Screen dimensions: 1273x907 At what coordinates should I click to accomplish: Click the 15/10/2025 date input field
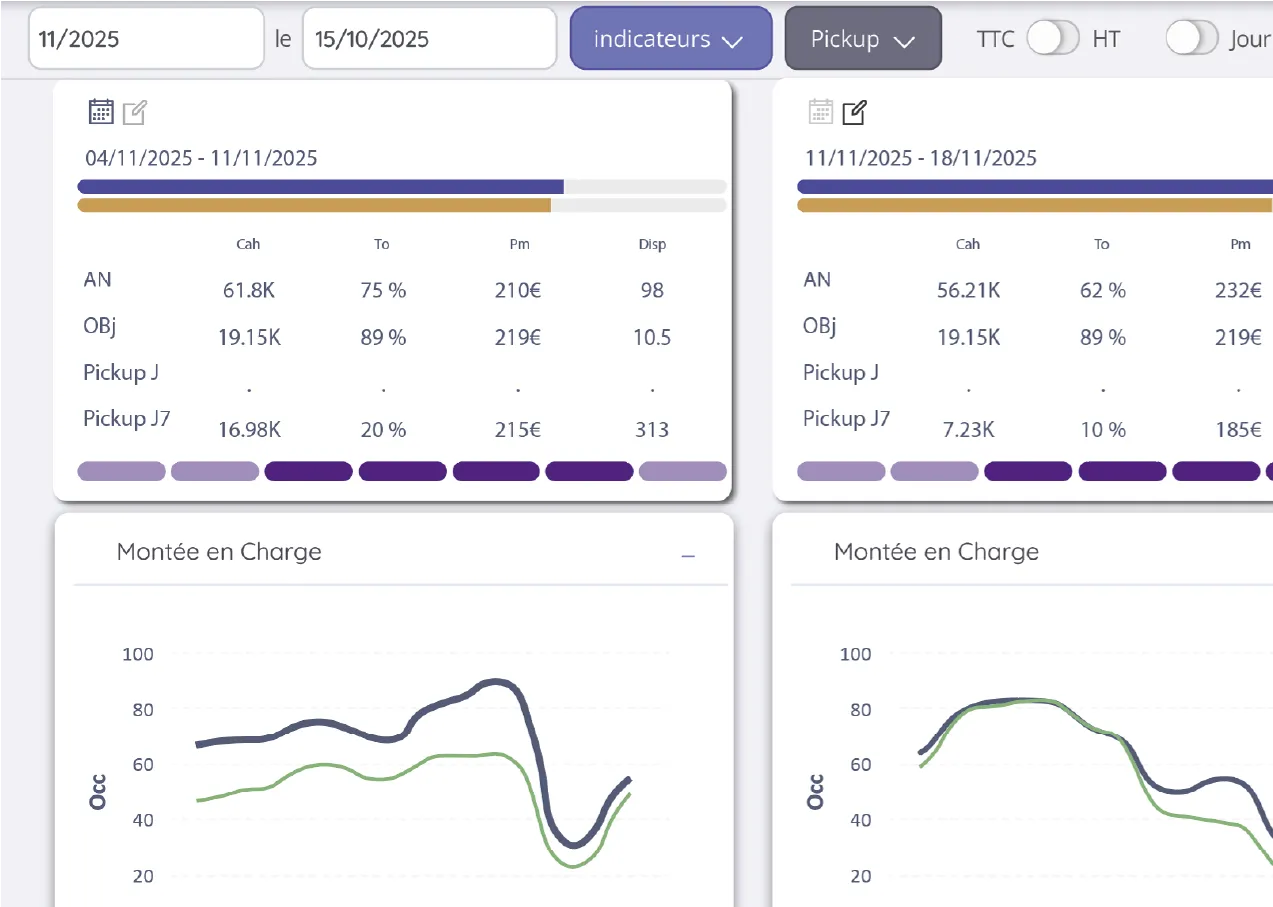coord(429,39)
